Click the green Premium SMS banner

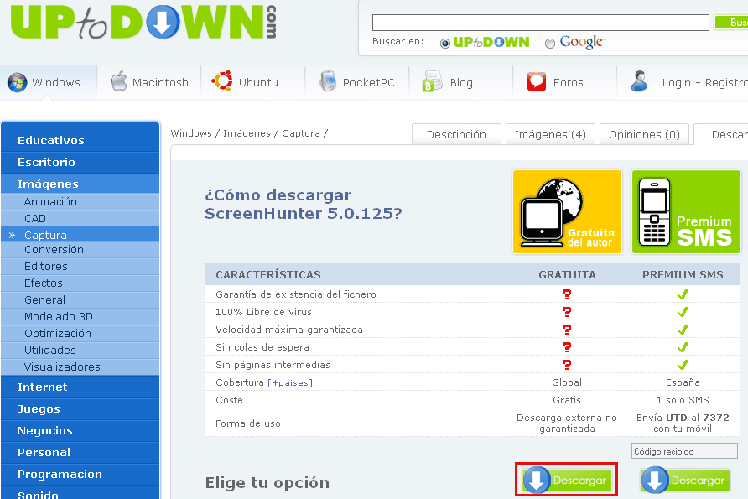(686, 211)
